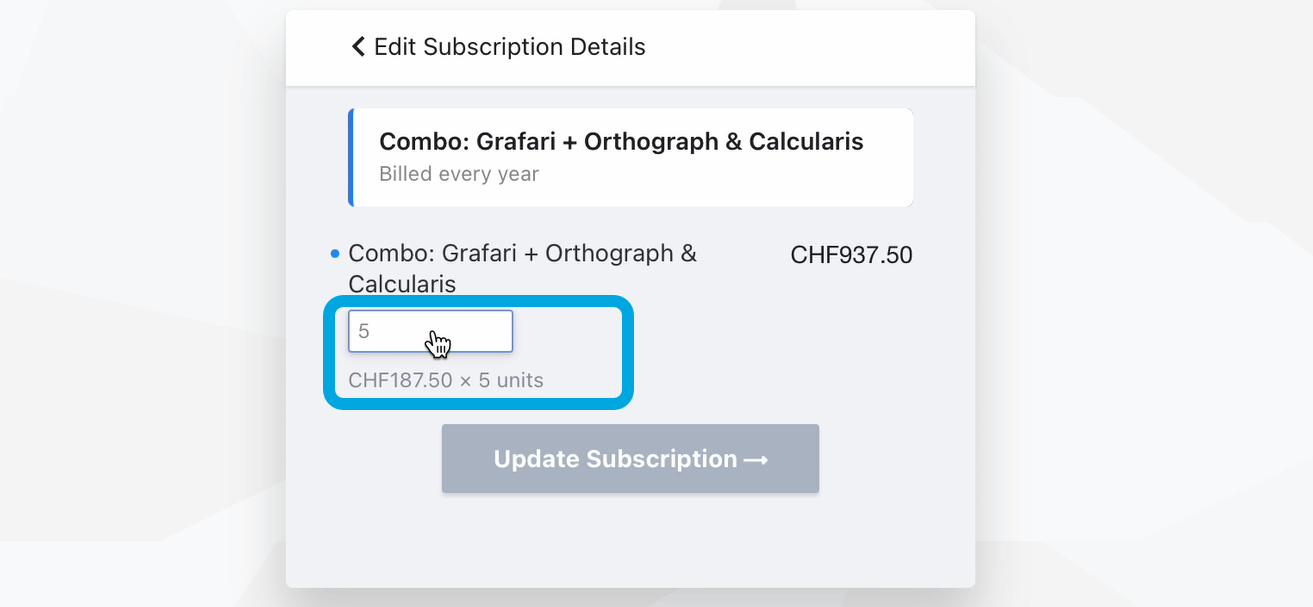
Task: Click the × symbol in unit price text
Action: 466,381
